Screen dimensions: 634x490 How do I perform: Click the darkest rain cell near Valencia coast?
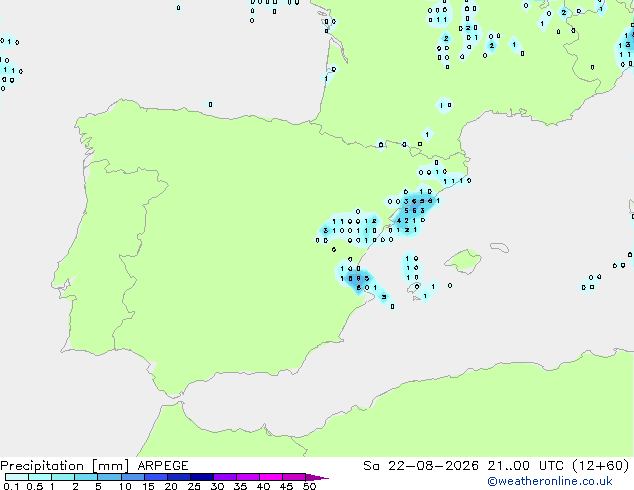tap(358, 282)
